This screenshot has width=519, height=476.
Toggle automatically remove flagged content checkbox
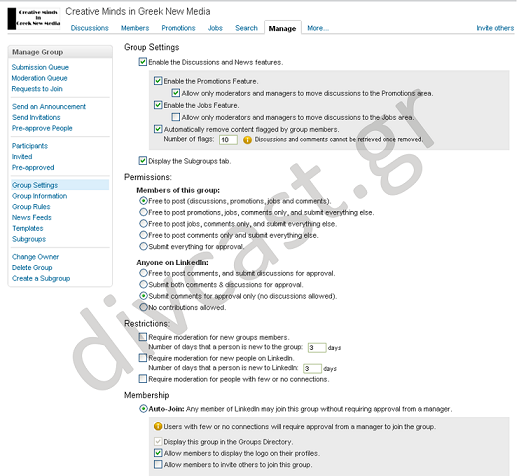tap(158, 129)
